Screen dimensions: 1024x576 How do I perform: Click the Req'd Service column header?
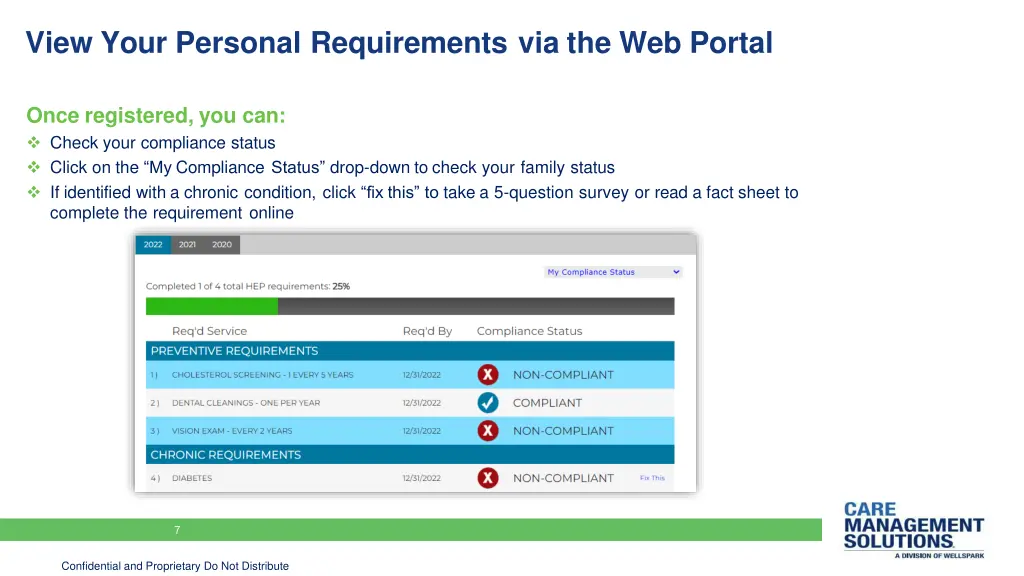(210, 331)
